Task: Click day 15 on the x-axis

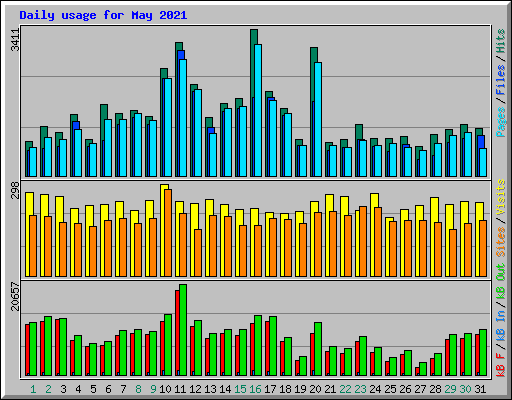Action: 240,389
